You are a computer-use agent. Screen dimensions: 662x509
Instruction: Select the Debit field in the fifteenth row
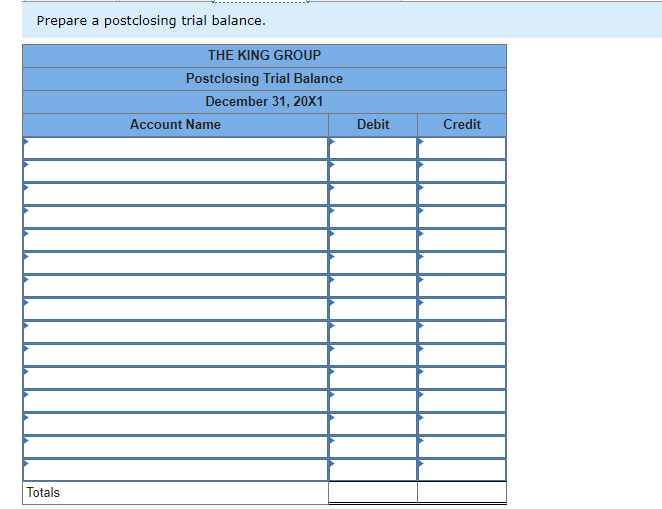(373, 470)
